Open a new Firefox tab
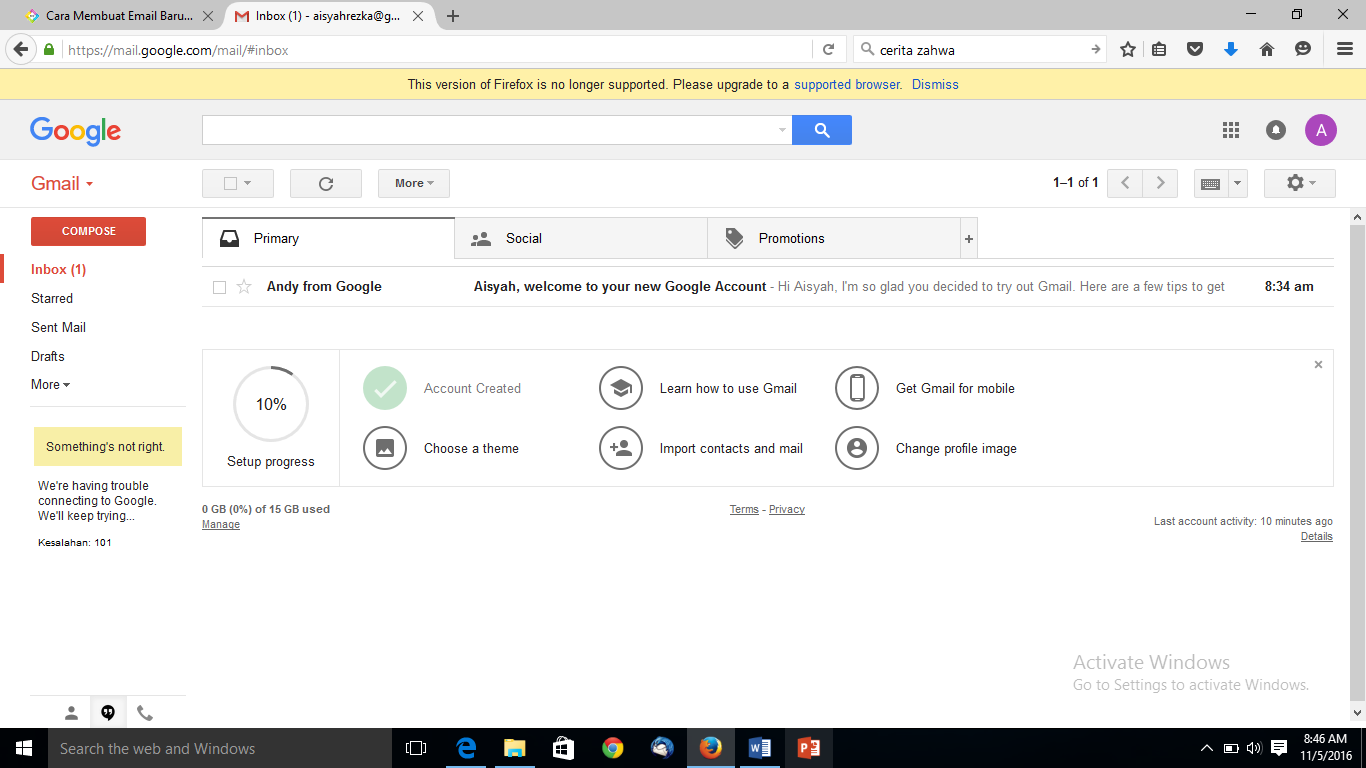Screen dimensions: 1366x768 coord(453,16)
